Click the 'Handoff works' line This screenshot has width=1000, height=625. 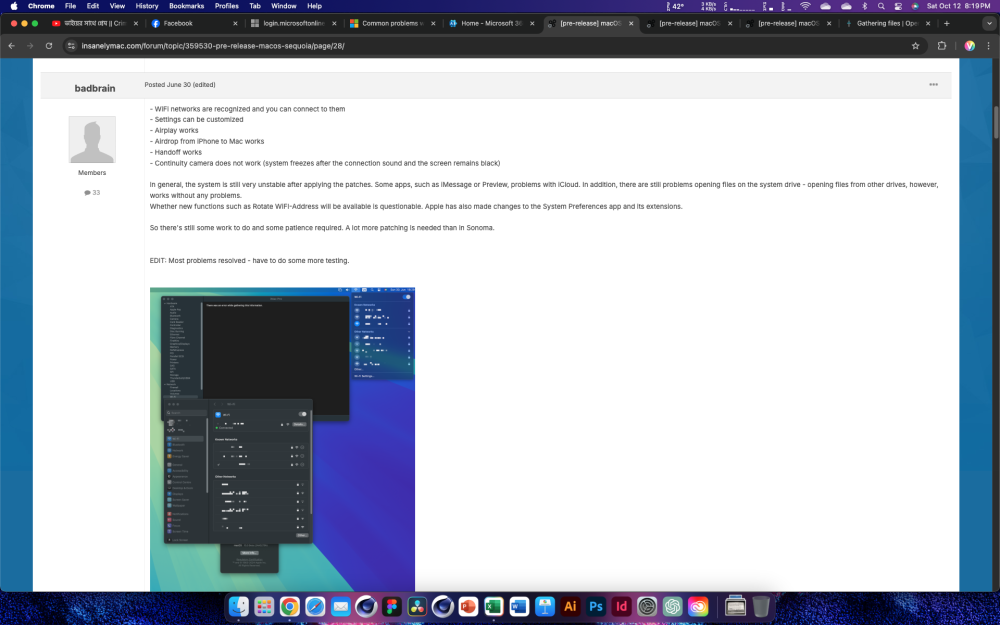176,152
